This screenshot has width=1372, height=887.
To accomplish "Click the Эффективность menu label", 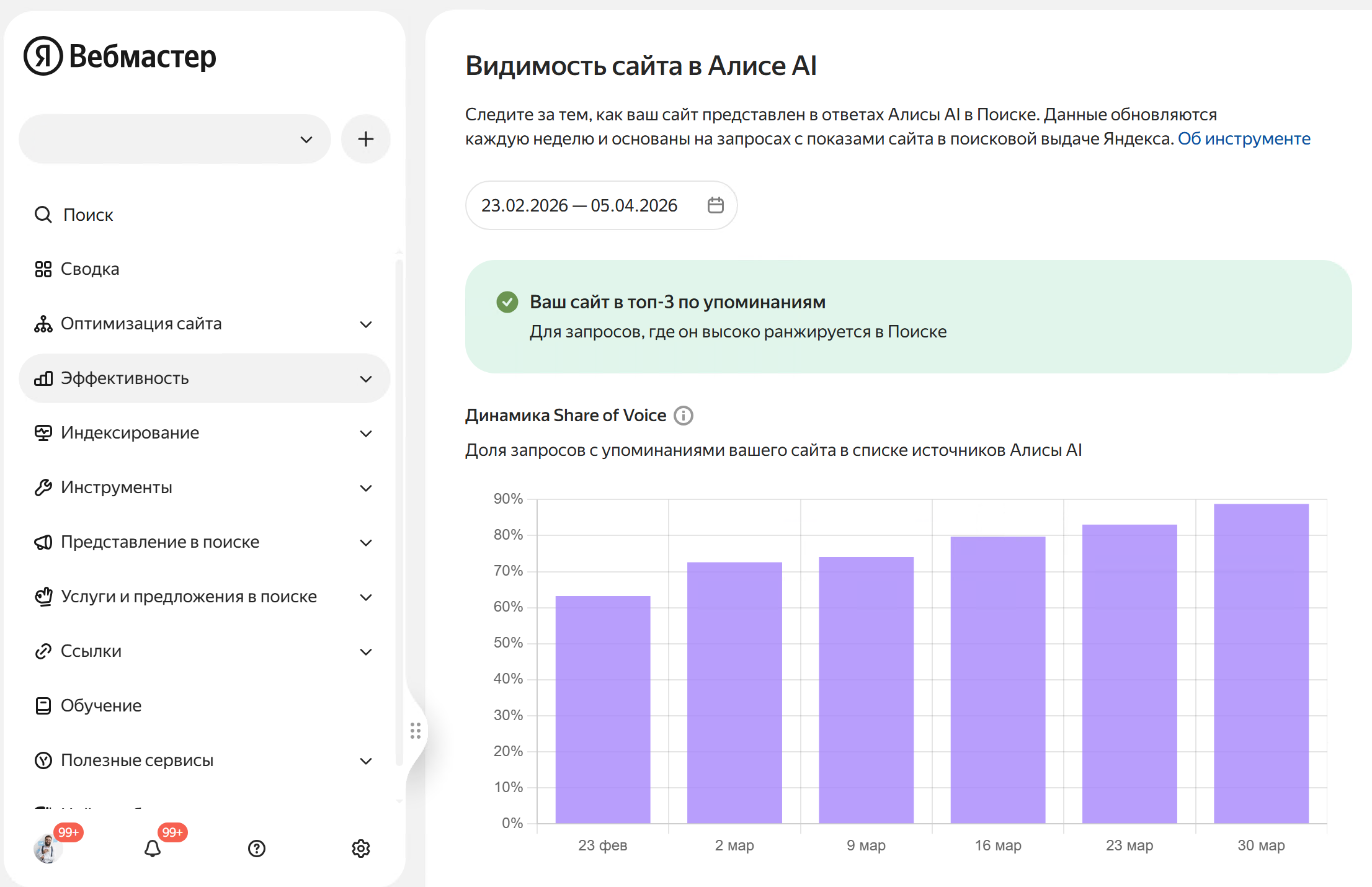I will click(x=125, y=378).
